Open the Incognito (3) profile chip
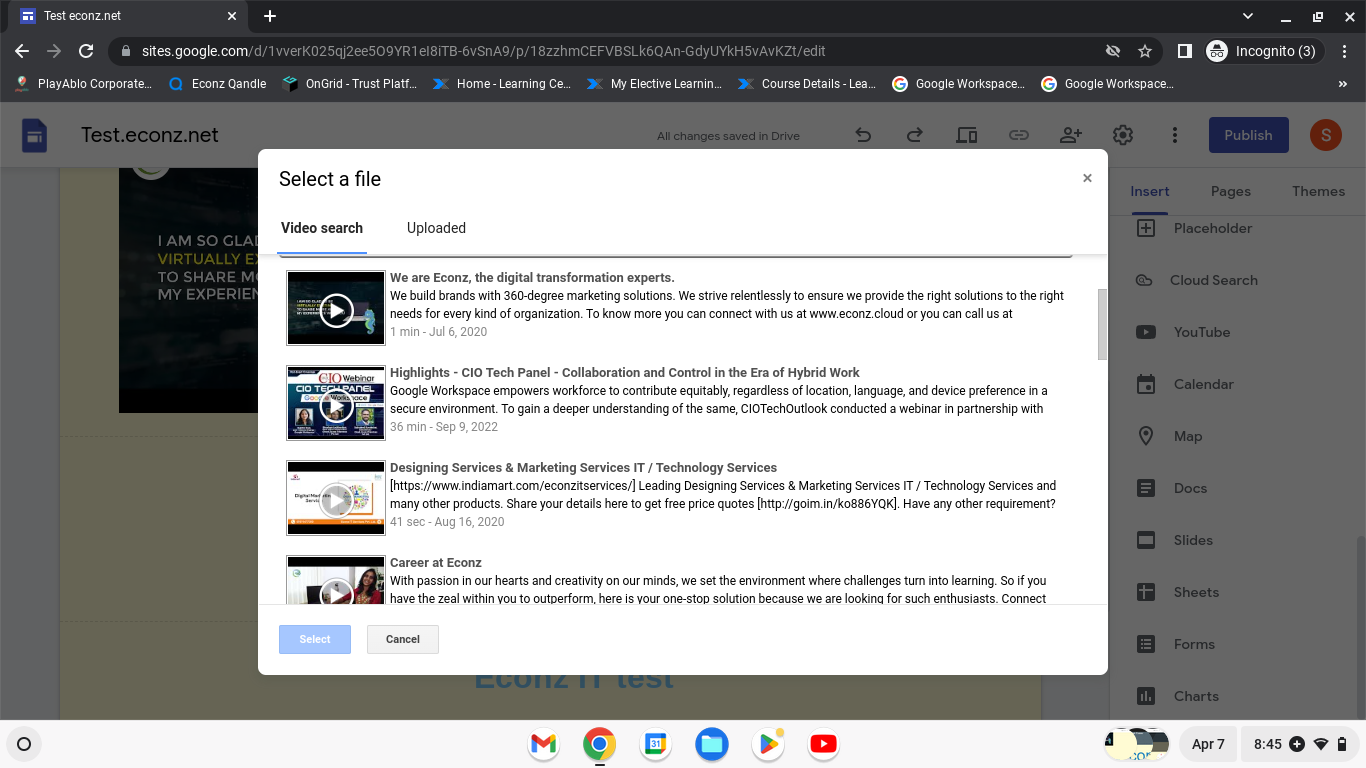The width and height of the screenshot is (1366, 768). pyautogui.click(x=1265, y=51)
